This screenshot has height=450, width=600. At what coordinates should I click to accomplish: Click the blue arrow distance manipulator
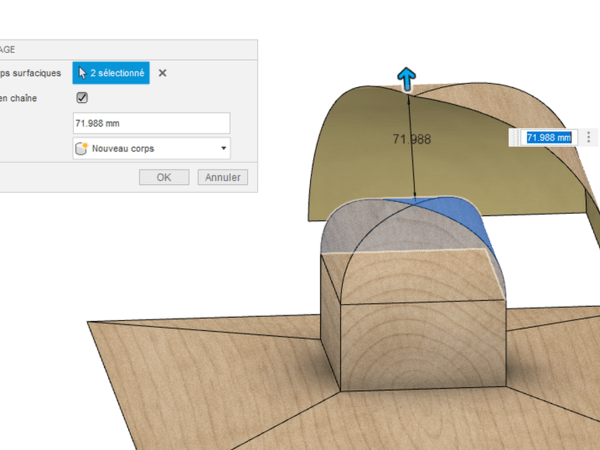(406, 78)
